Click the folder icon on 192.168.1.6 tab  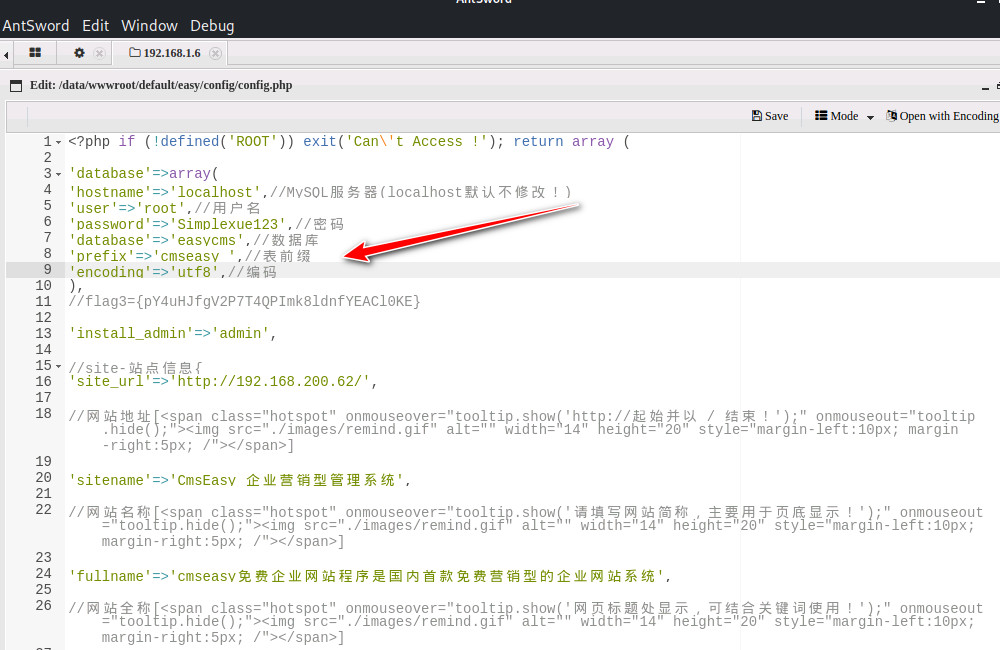pos(134,53)
